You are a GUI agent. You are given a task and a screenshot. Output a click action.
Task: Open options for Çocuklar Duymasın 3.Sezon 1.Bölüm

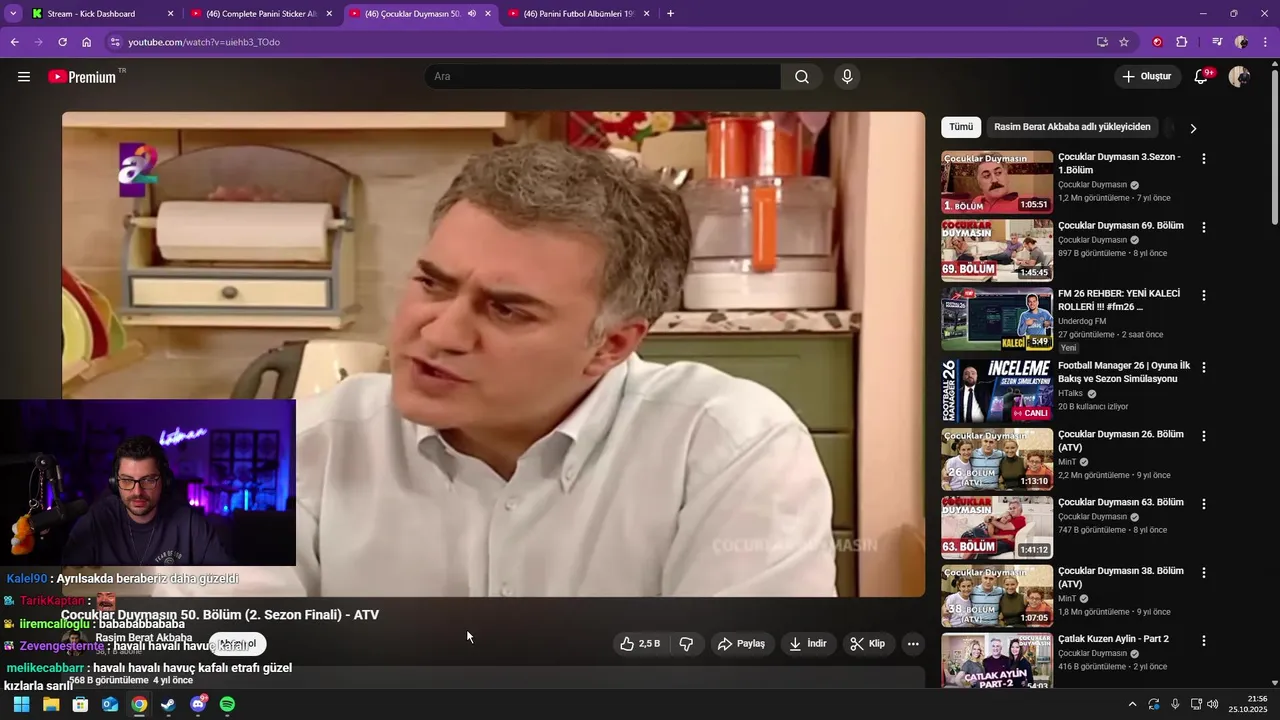1204,159
